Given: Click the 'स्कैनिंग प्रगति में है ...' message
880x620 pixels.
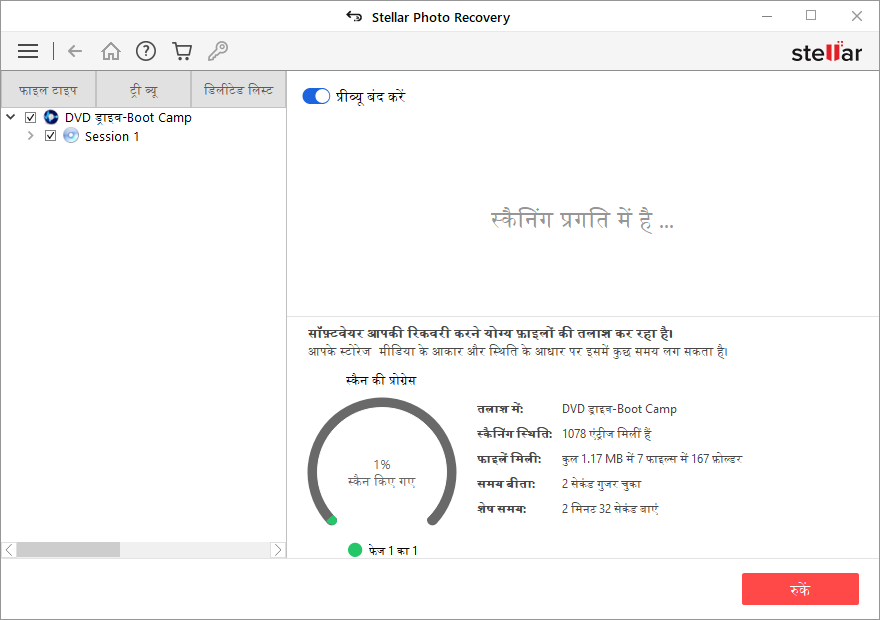Looking at the screenshot, I should 582,219.
